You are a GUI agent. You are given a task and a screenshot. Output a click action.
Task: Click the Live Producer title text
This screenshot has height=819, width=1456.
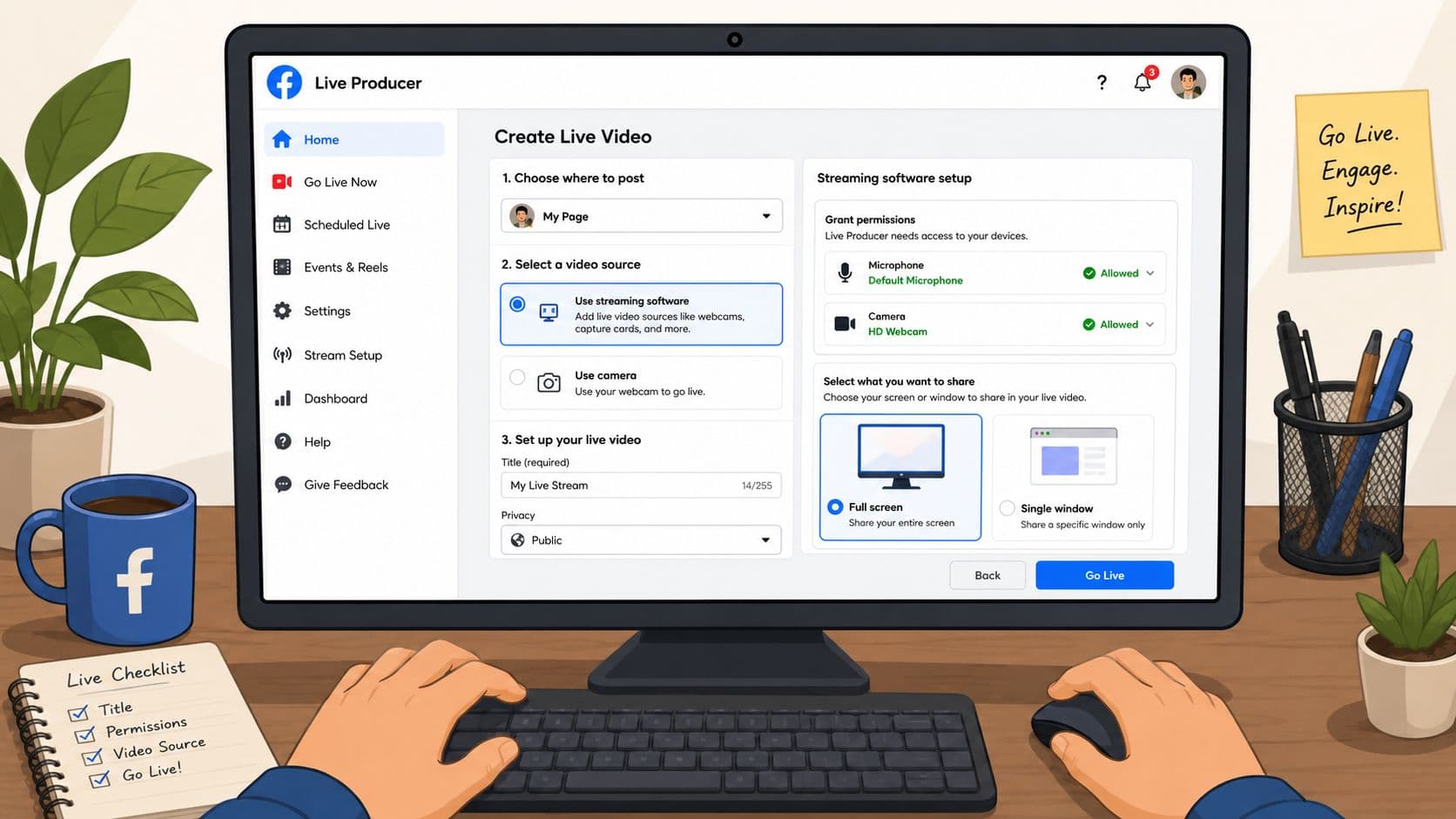(367, 83)
